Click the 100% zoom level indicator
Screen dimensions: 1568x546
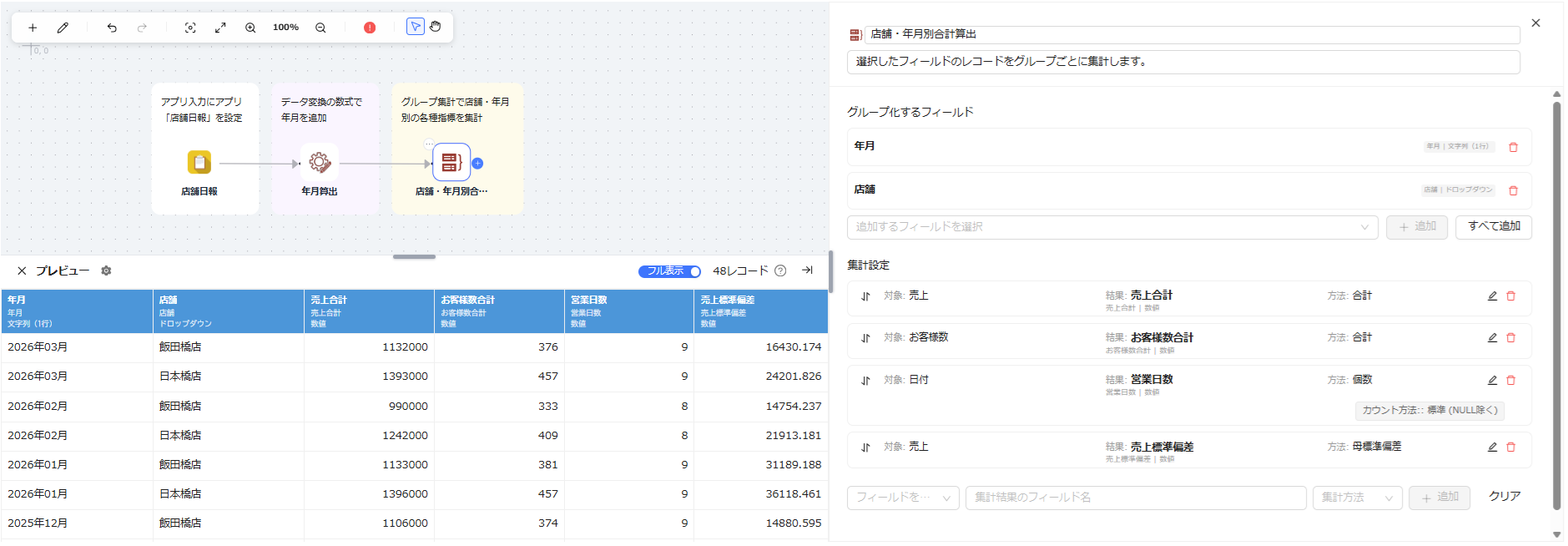tap(285, 28)
